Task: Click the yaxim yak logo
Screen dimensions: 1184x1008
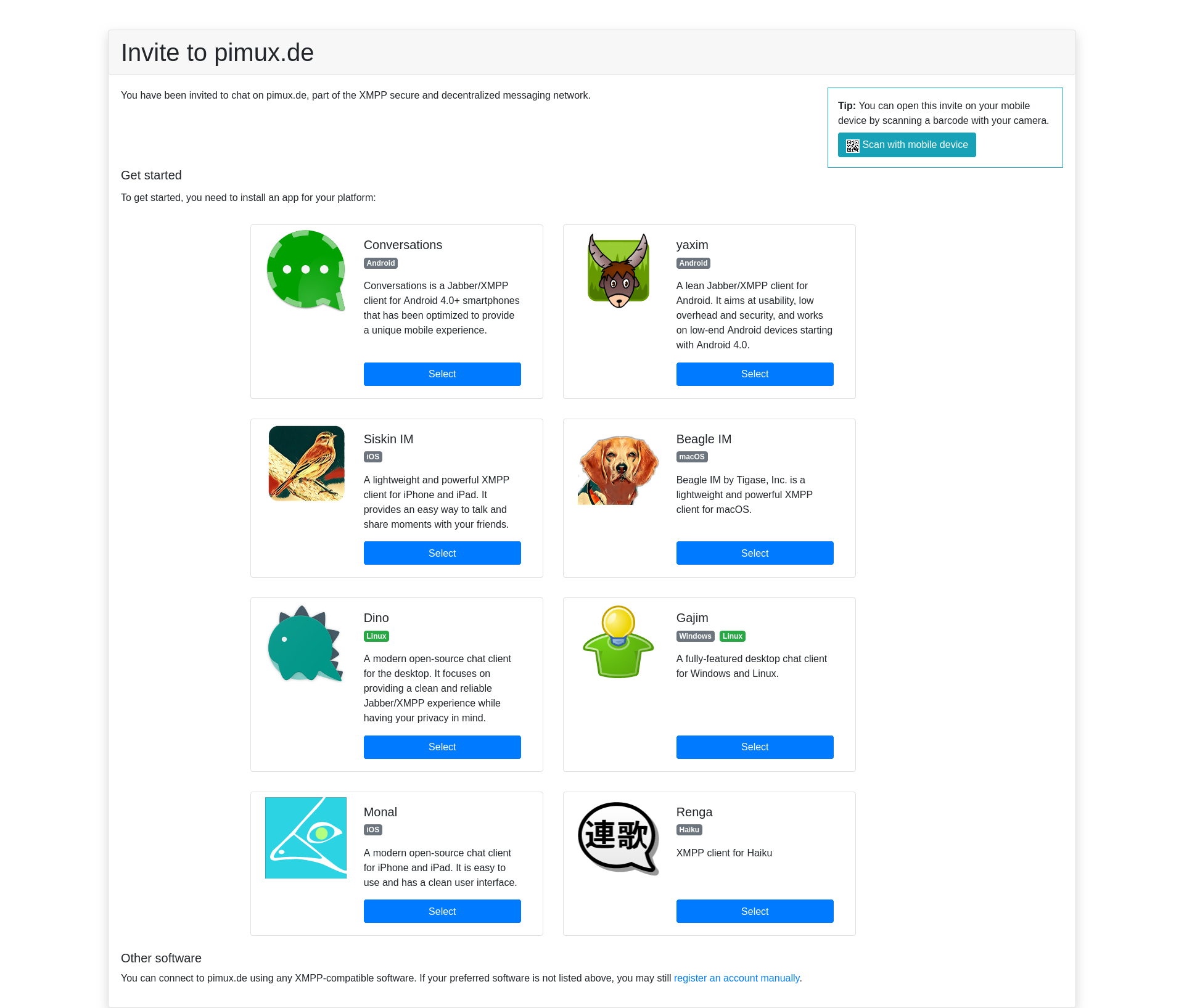Action: (618, 270)
